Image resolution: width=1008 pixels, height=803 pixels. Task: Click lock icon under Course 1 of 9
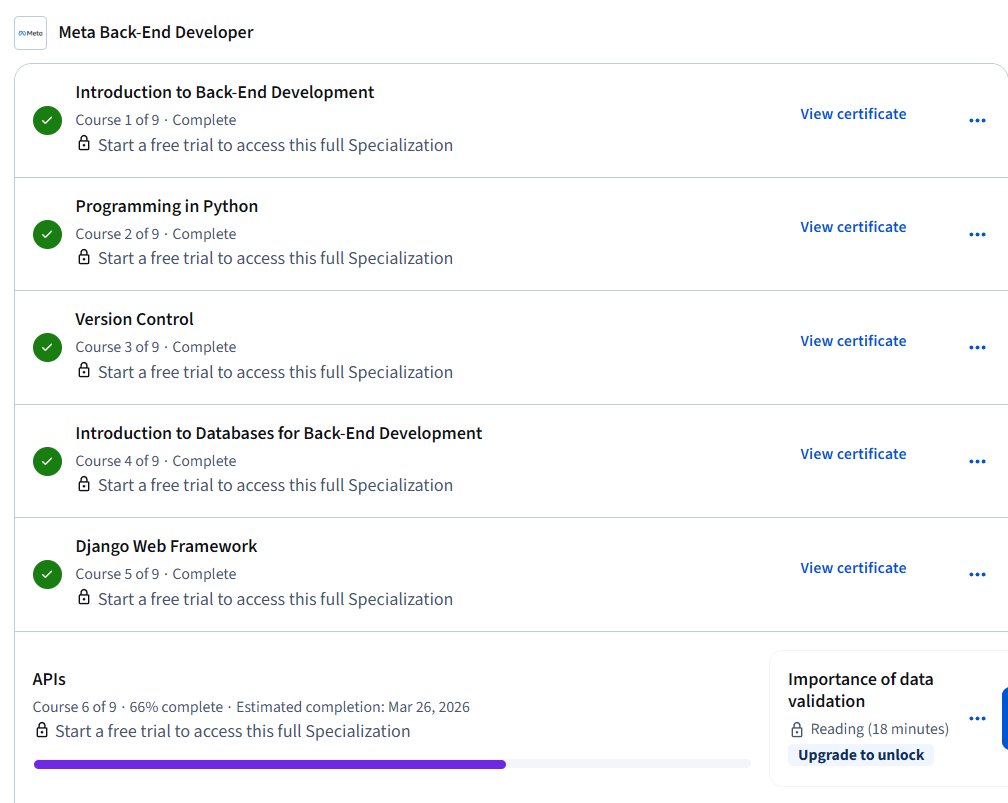pyautogui.click(x=84, y=143)
